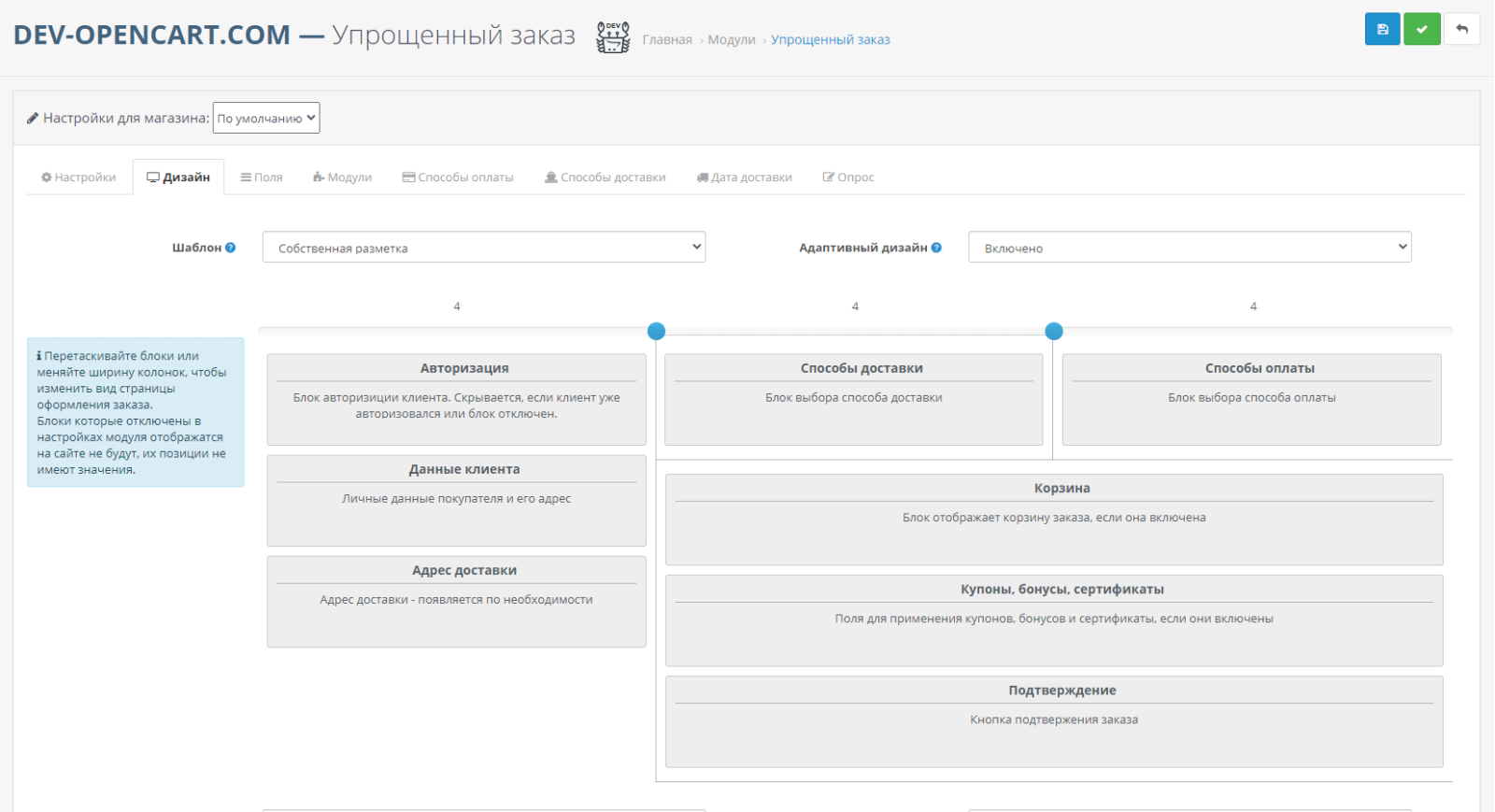Open the store selector 'По умолчанию' dropdown
The height and width of the screenshot is (812, 1495).
pos(266,118)
